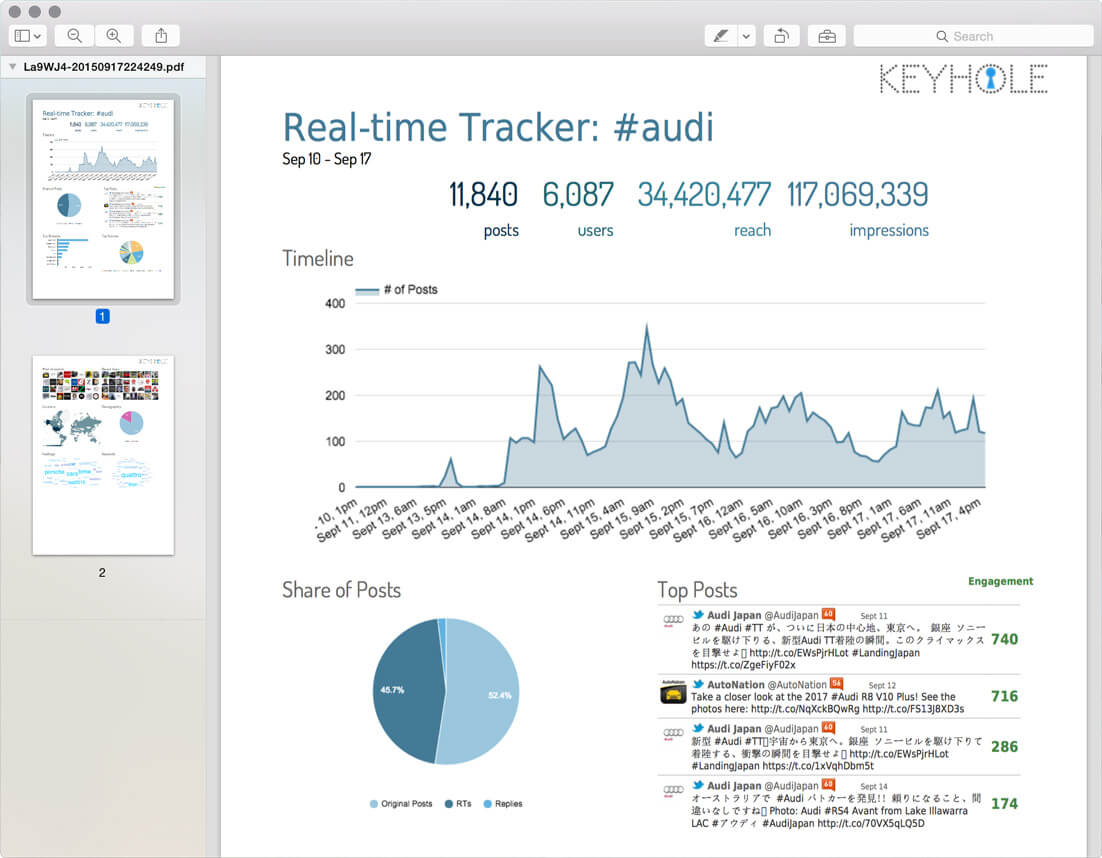
Task: Open the Share menu in the toolbar
Action: click(161, 36)
